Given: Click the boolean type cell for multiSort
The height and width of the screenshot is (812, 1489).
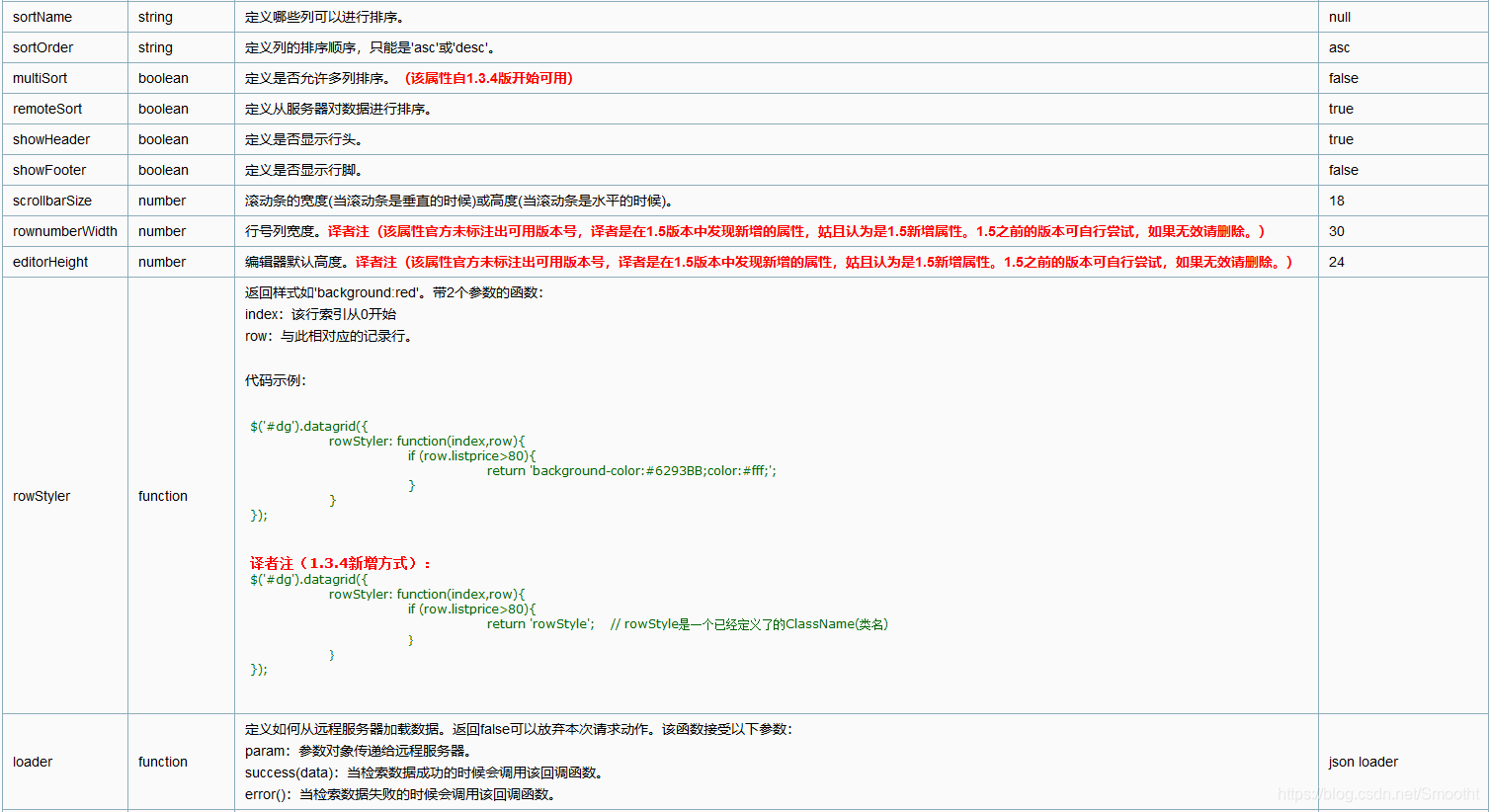Looking at the screenshot, I should (x=181, y=78).
